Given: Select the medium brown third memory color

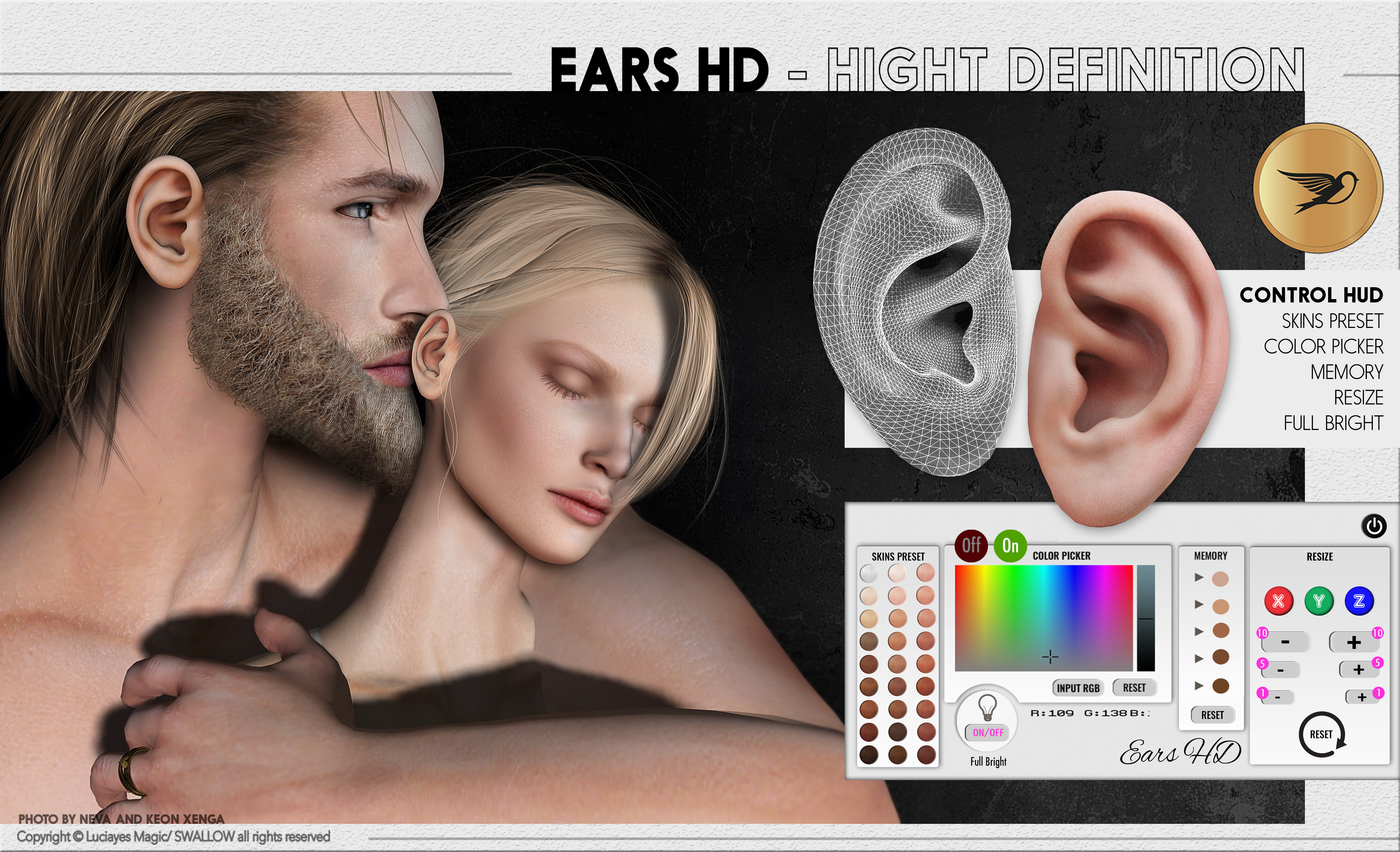Looking at the screenshot, I should (1220, 630).
